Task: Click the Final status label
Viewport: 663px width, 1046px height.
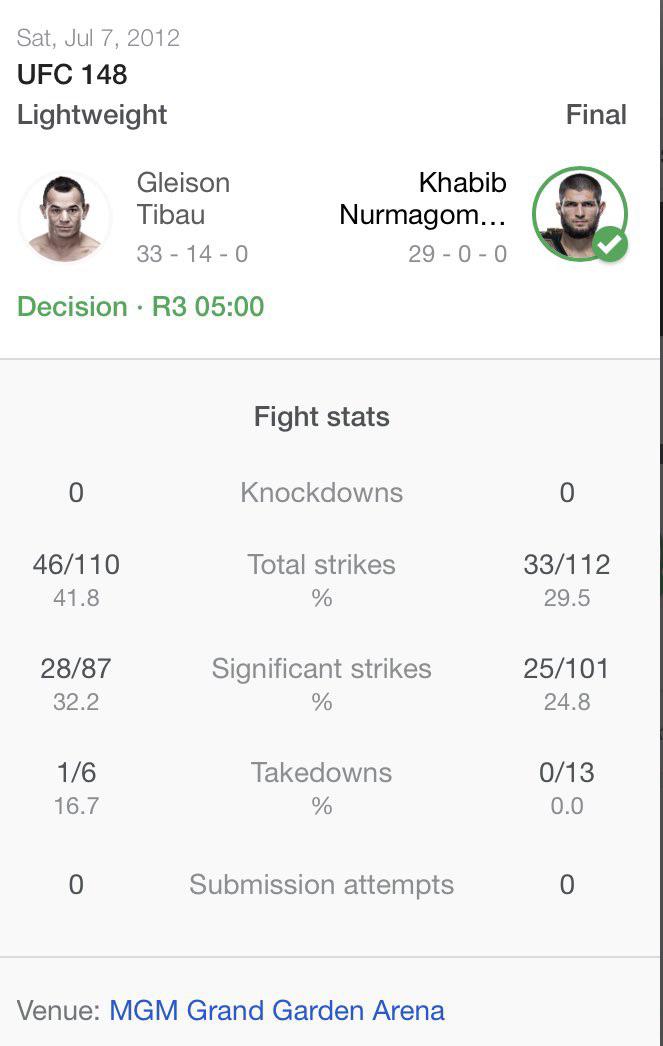Action: click(x=596, y=115)
